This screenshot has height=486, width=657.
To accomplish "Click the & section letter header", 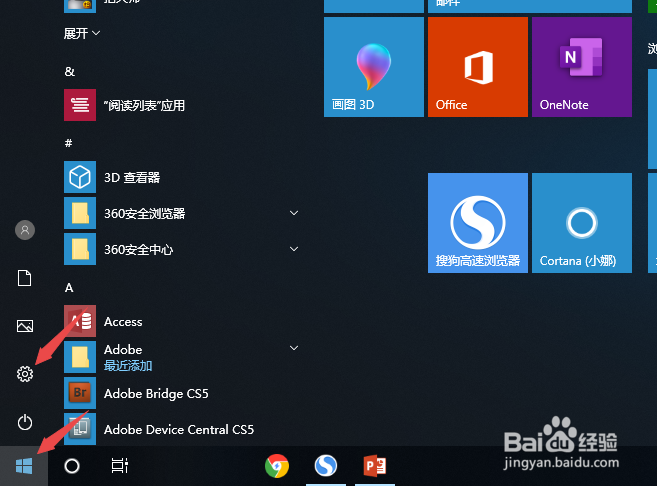I will 70,72.
